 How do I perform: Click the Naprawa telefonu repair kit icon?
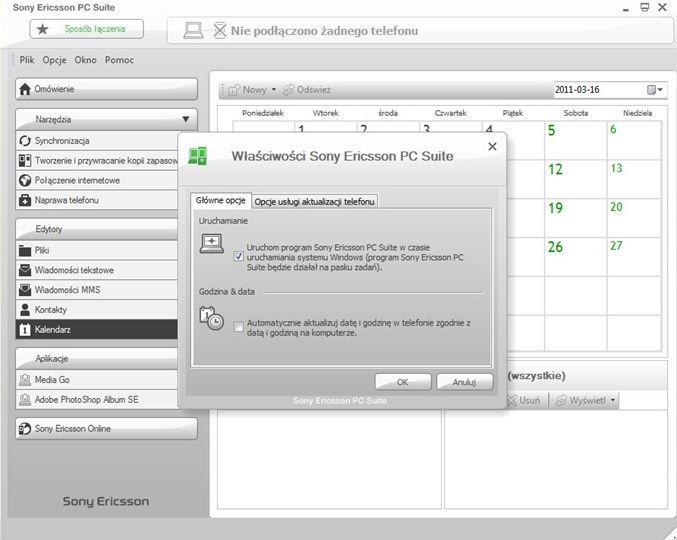pos(25,200)
